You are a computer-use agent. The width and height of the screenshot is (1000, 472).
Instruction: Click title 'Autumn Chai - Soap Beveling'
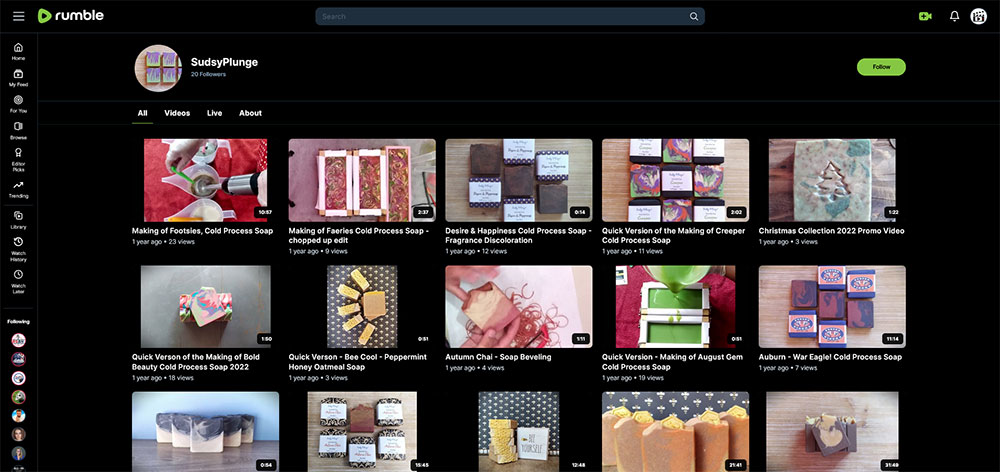[x=498, y=357]
